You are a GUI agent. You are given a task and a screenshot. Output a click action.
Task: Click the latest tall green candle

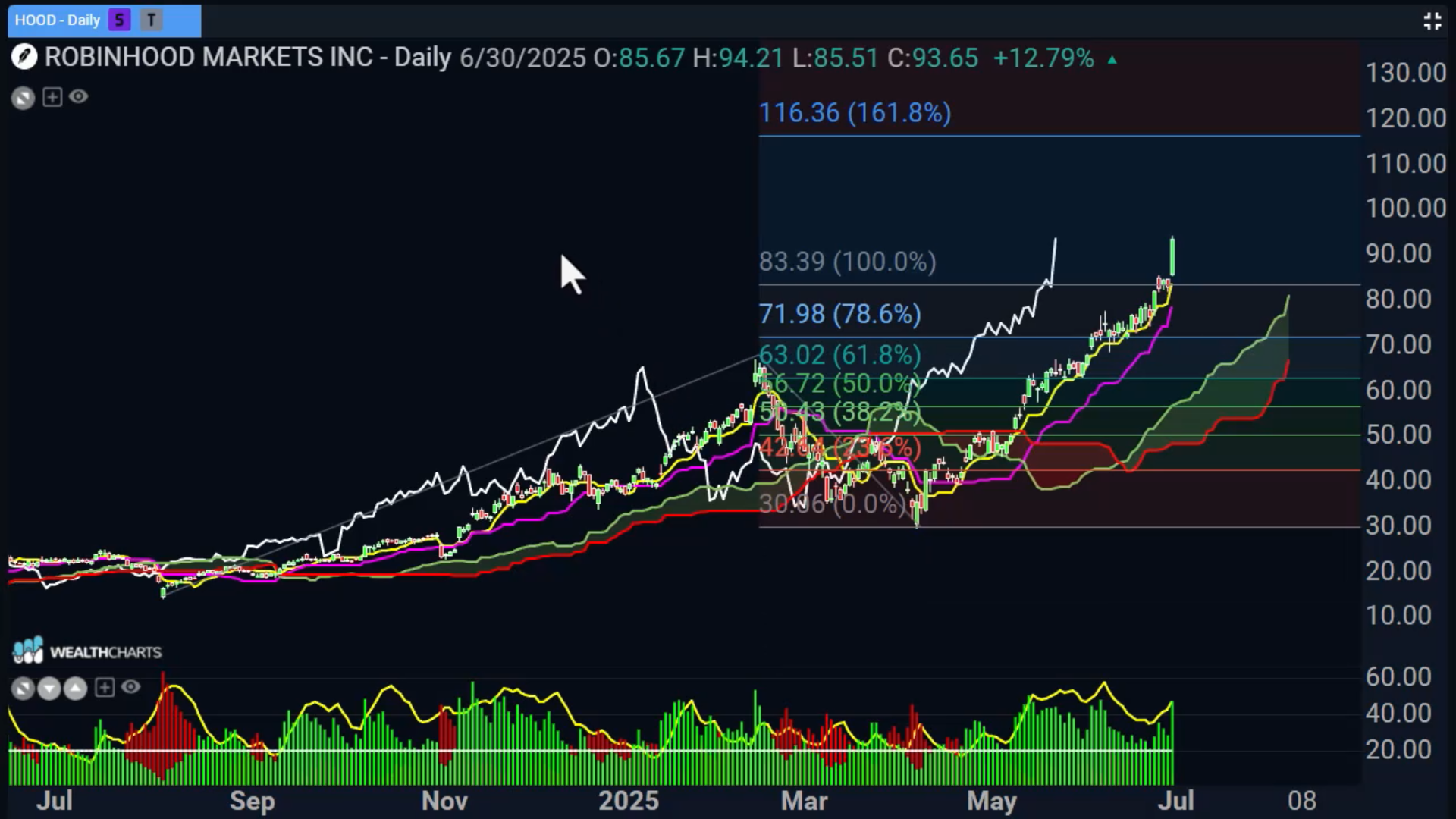(x=1172, y=256)
